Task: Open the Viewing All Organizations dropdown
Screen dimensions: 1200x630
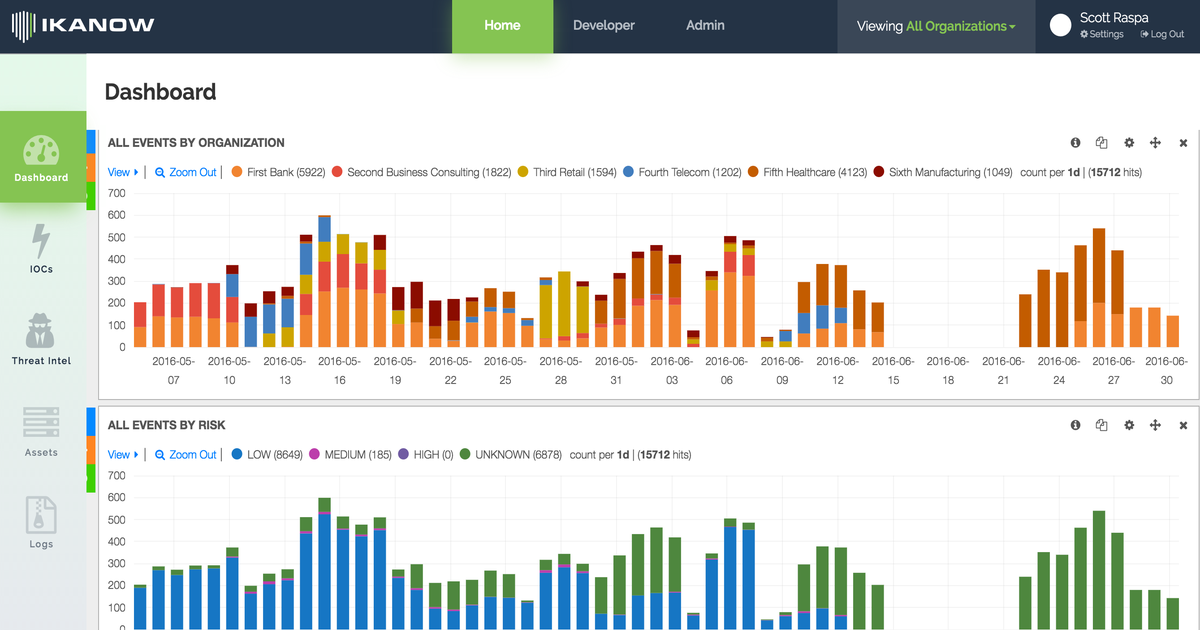Action: click(934, 26)
